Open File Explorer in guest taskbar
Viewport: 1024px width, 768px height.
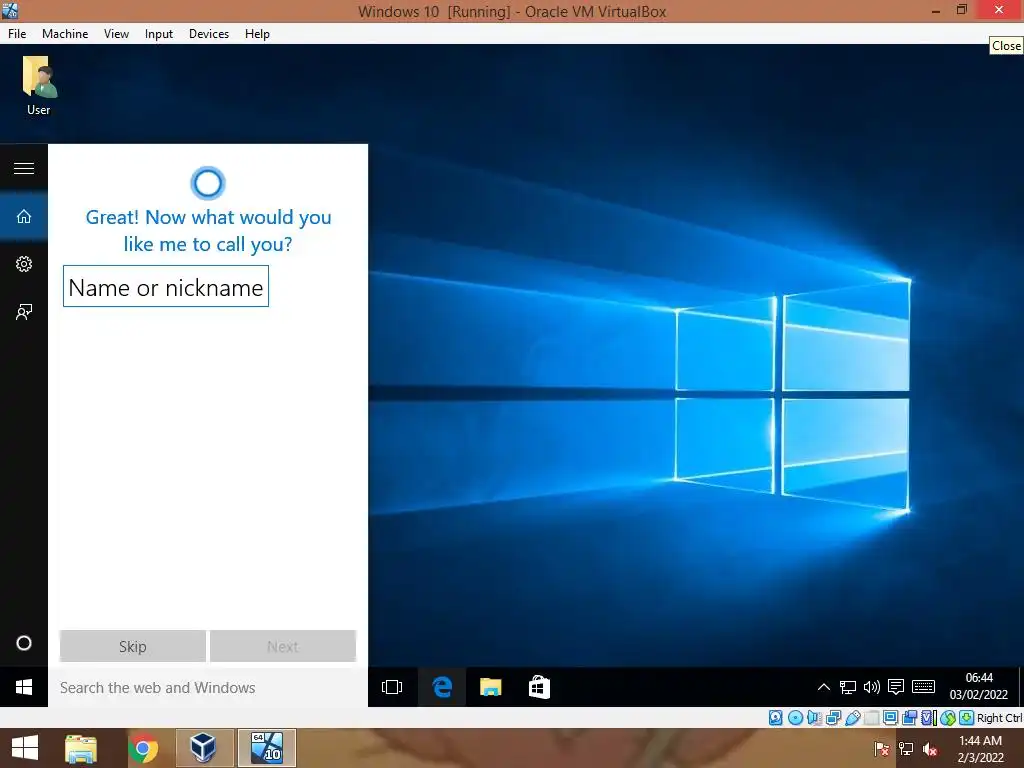pyautogui.click(x=490, y=687)
